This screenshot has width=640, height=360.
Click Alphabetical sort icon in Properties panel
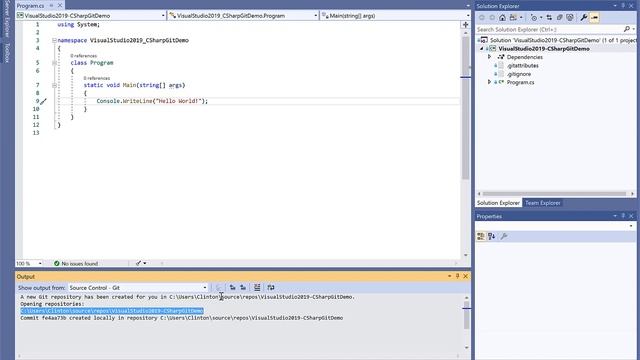coord(491,236)
